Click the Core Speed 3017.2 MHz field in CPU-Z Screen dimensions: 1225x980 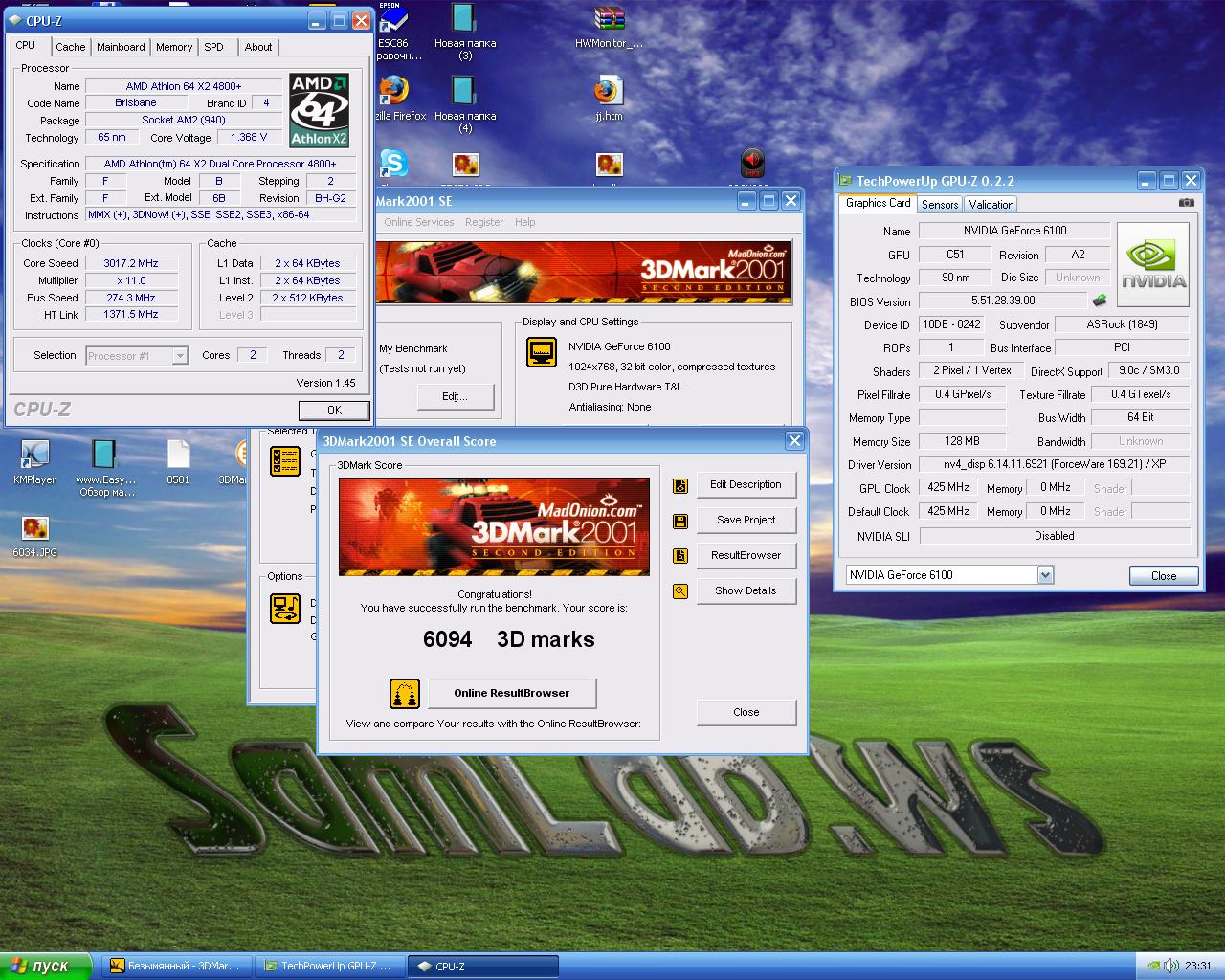131,263
